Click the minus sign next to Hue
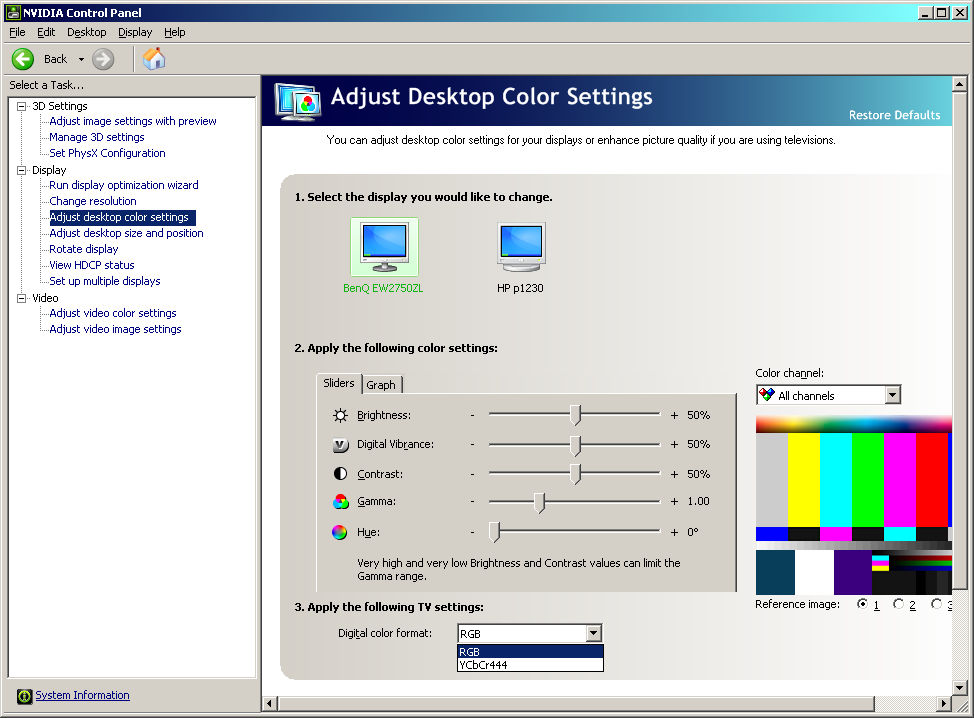This screenshot has height=718, width=974. [x=473, y=532]
